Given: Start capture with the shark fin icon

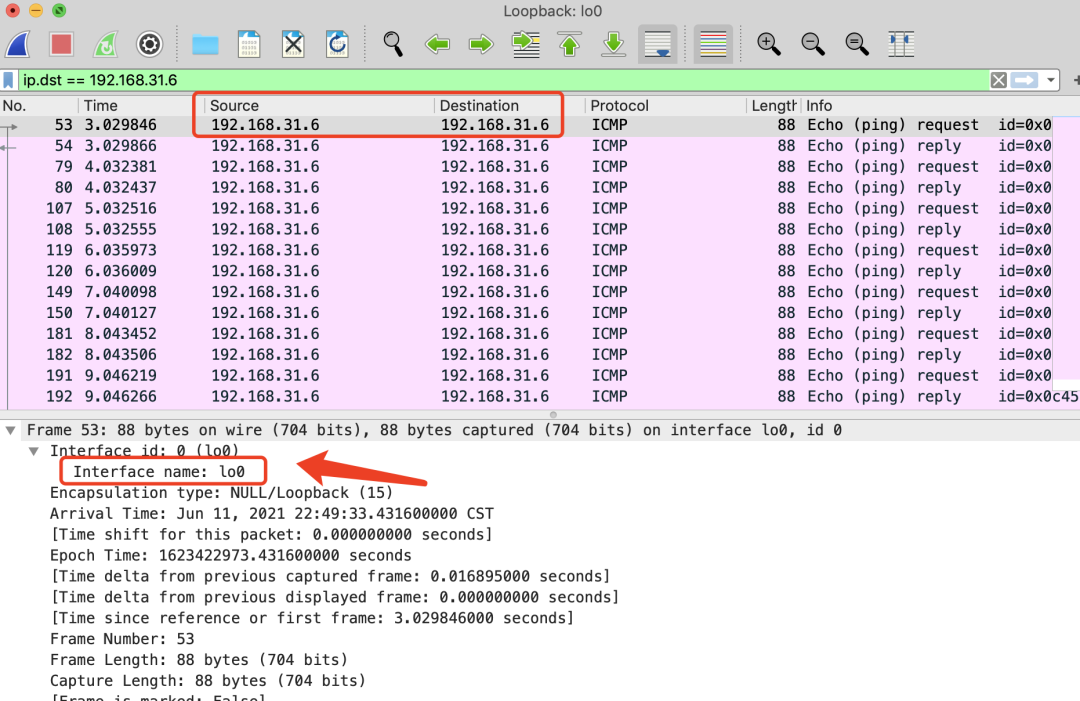Looking at the screenshot, I should point(20,44).
